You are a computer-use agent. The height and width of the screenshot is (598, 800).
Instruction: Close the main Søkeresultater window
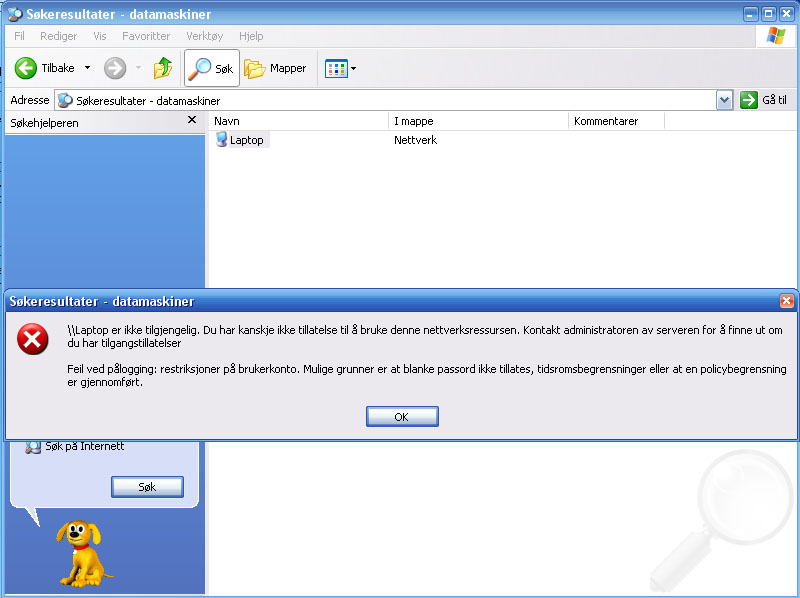tap(787, 14)
